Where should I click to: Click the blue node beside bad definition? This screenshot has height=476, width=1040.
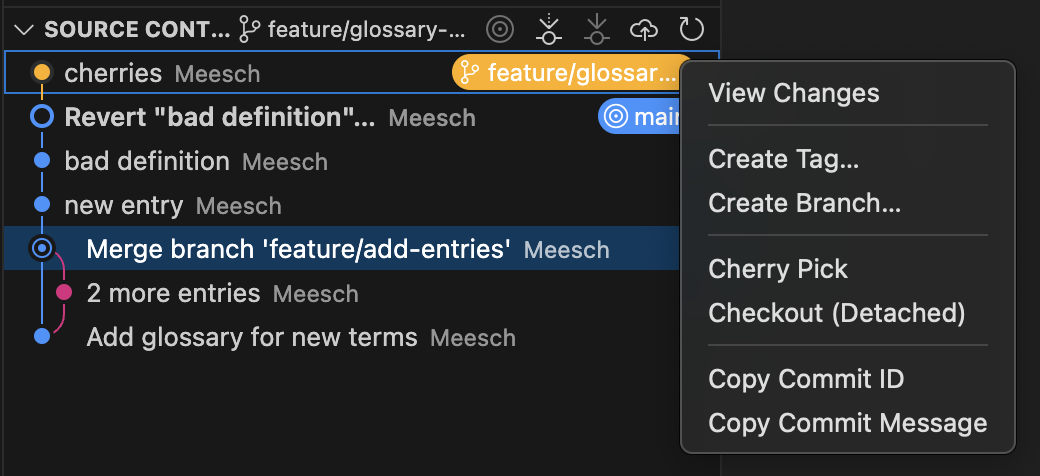tap(42, 160)
